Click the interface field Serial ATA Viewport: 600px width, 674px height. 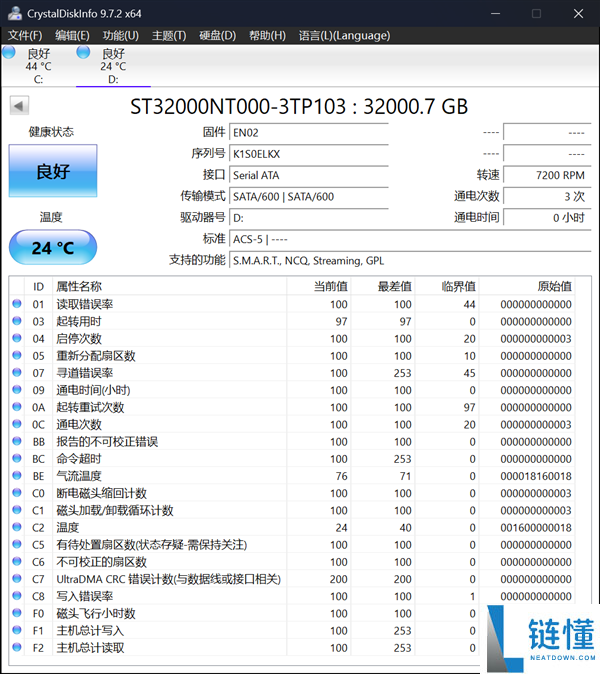(309, 175)
